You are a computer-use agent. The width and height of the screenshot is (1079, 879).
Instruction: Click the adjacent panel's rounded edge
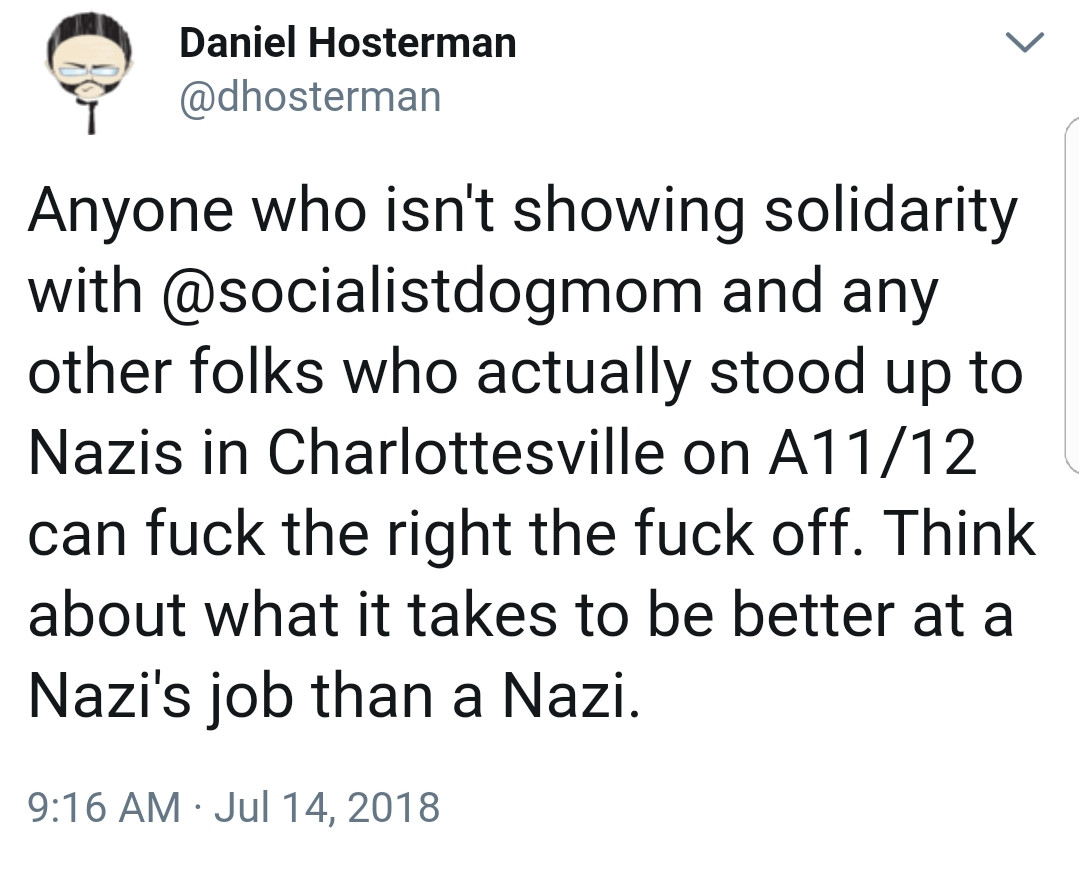(x=1072, y=296)
